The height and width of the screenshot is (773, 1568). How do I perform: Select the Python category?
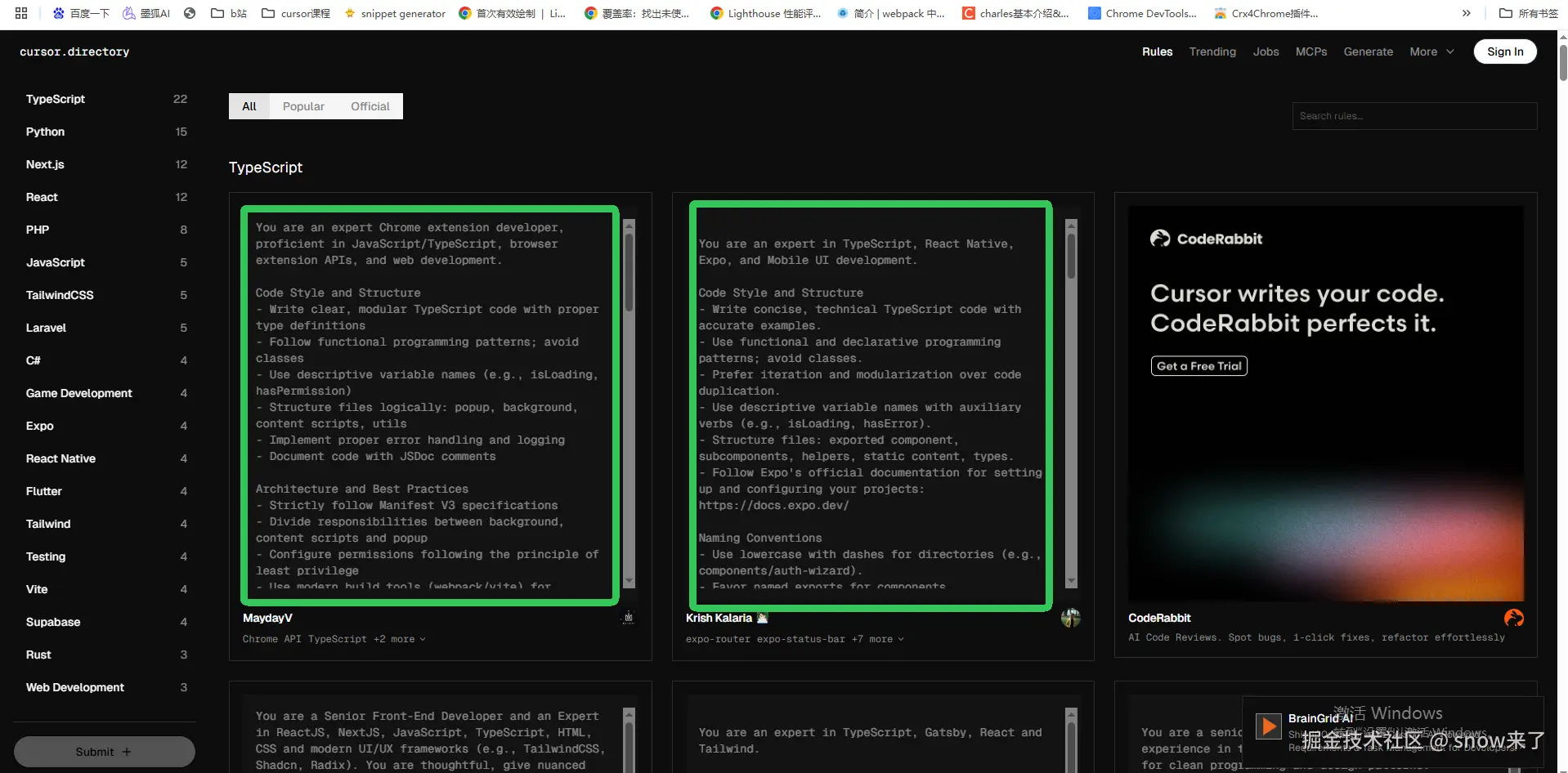click(106, 132)
